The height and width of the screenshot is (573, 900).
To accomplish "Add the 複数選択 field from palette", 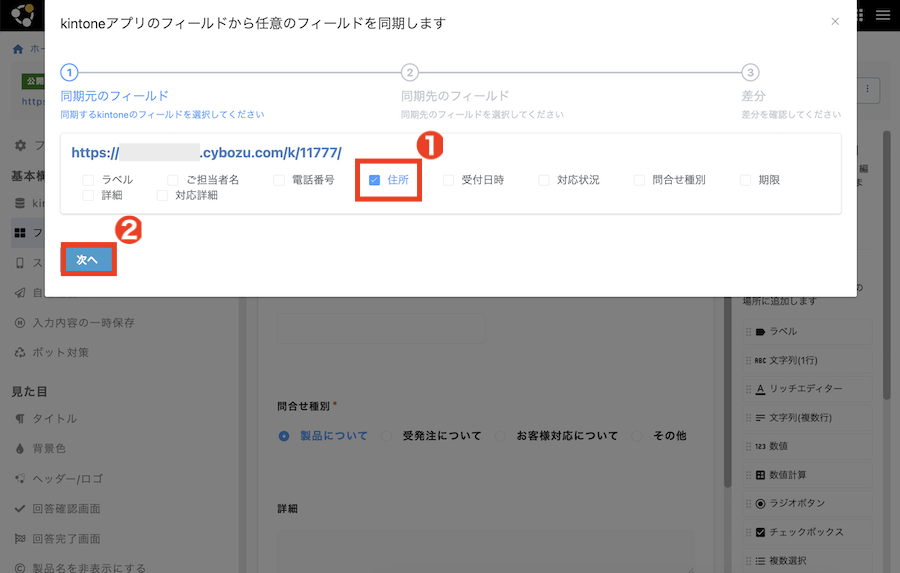I will [807, 560].
